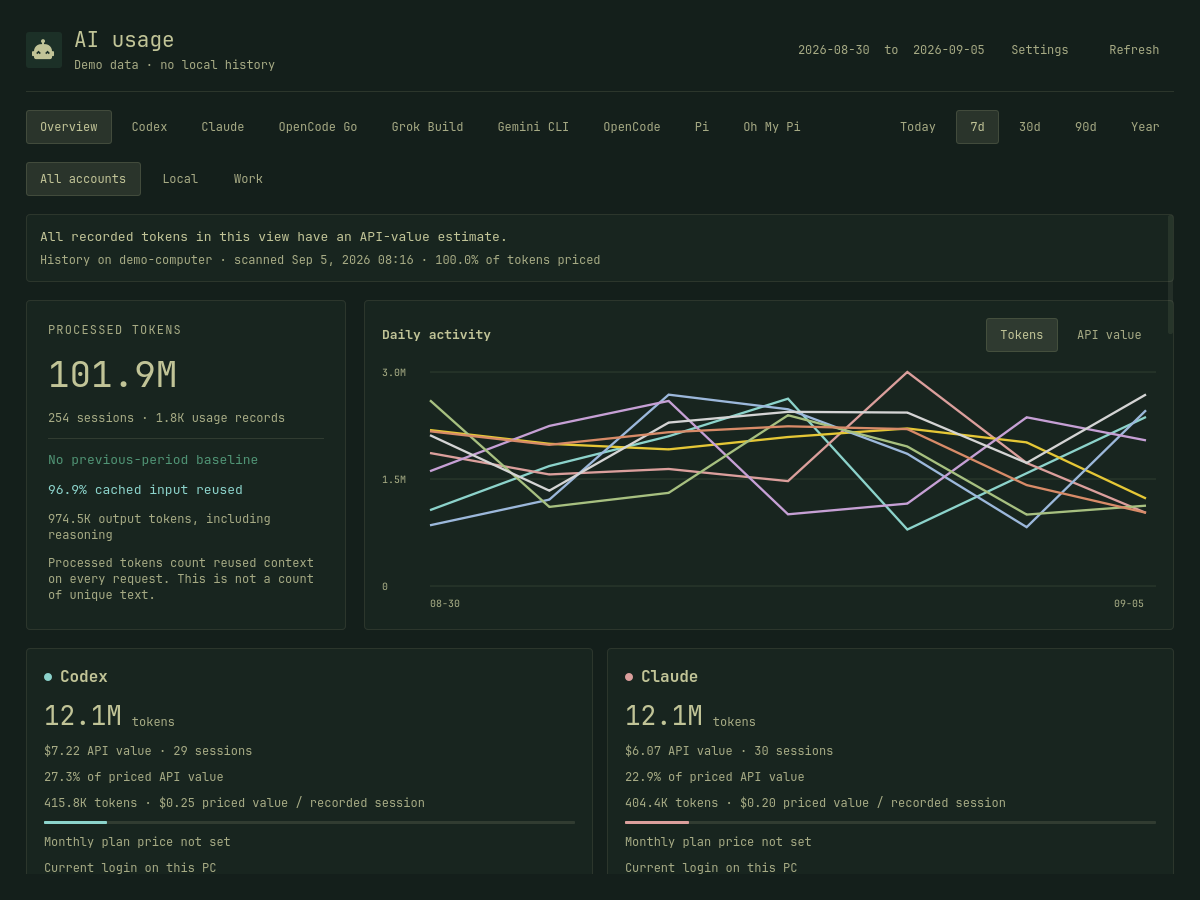Select the 90d time range
This screenshot has width=1200, height=900.
(x=1086, y=127)
